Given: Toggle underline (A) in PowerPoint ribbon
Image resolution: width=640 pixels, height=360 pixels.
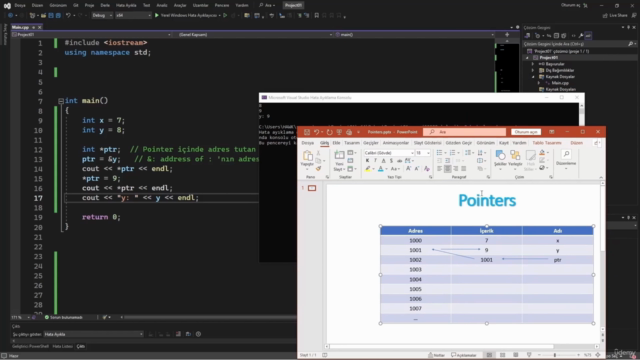Looking at the screenshot, I should [x=383, y=160].
